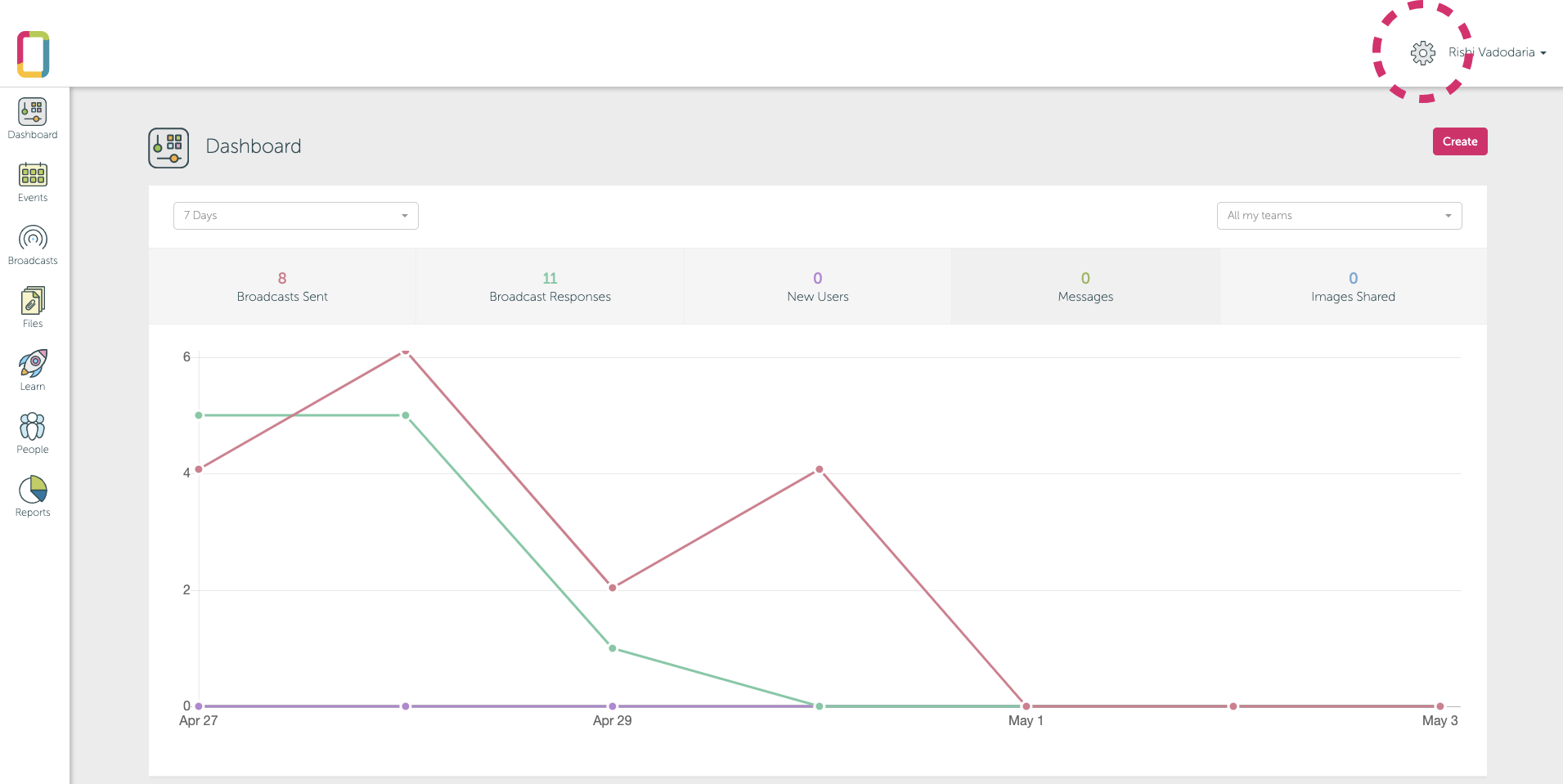Click the green data point at Apr 29
This screenshot has height=784, width=1563.
613,648
